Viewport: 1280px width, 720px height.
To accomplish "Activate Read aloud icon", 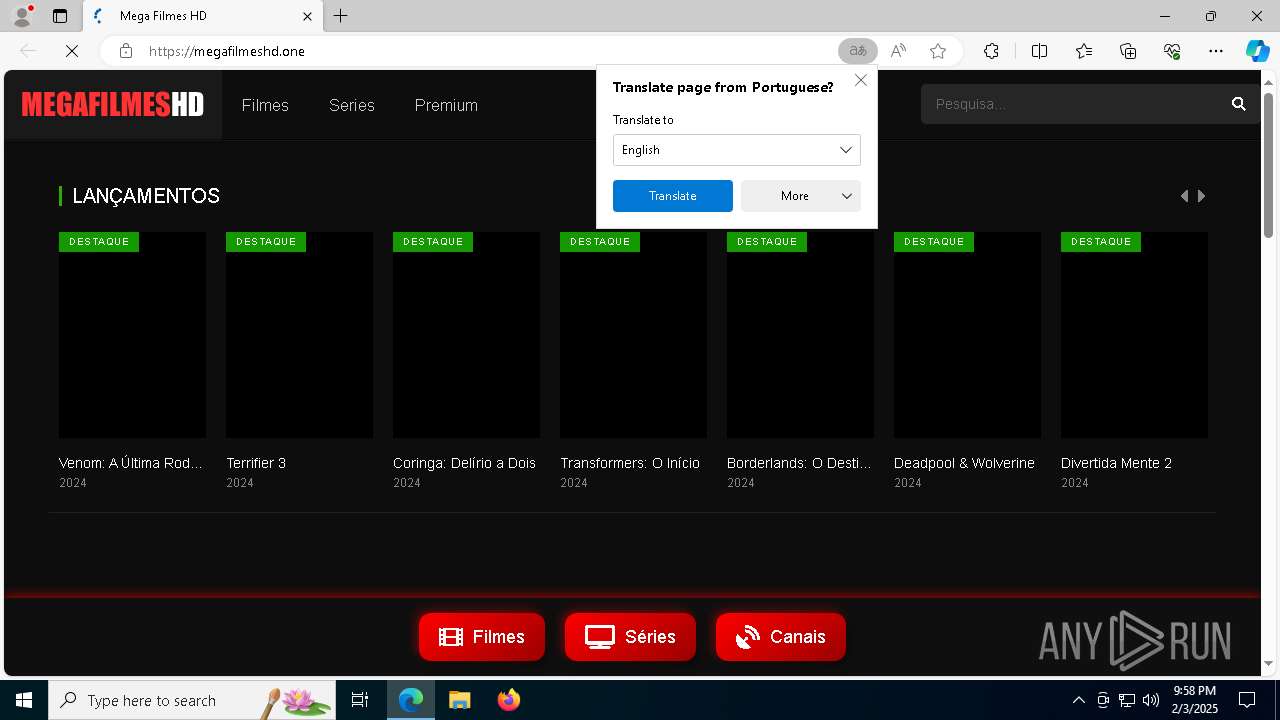I will pos(898,51).
